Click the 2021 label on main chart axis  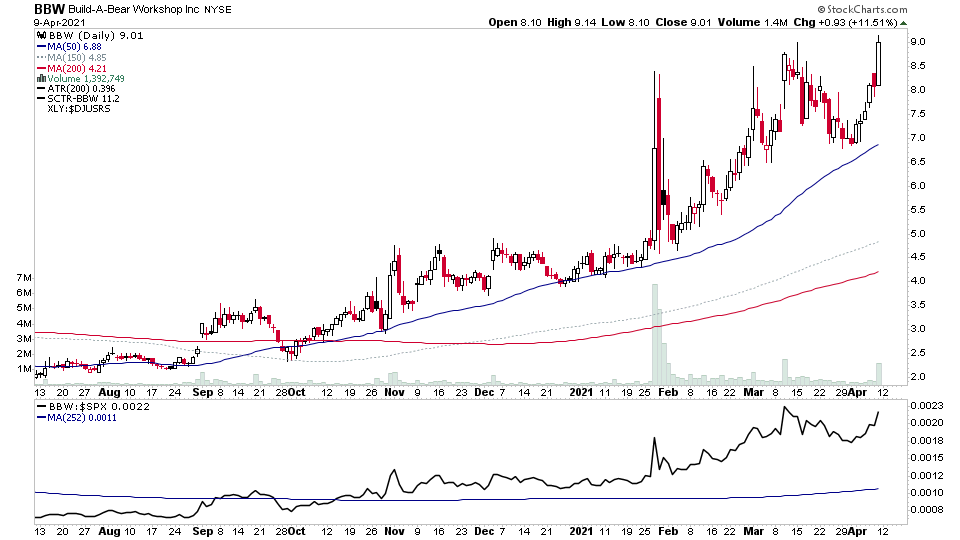(582, 392)
